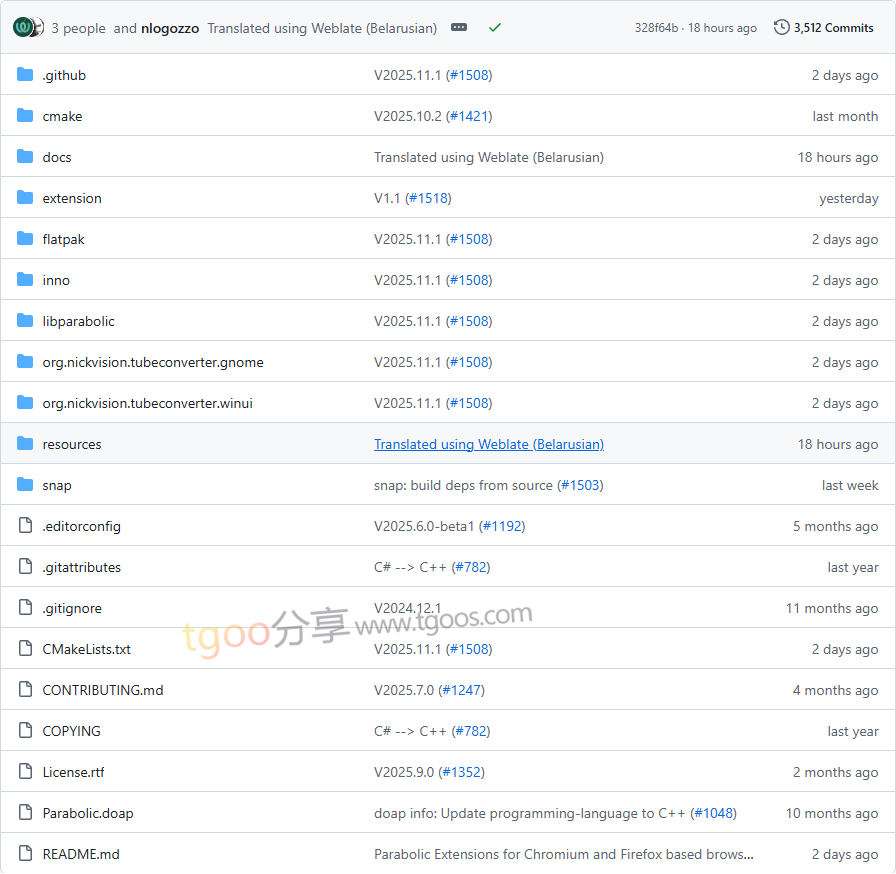Click the CMakeLists.txt file icon

[x=25, y=649]
